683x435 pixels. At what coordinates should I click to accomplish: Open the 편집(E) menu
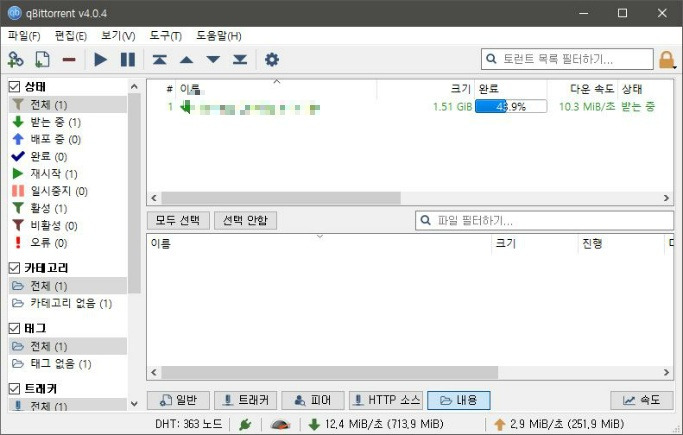coord(71,36)
